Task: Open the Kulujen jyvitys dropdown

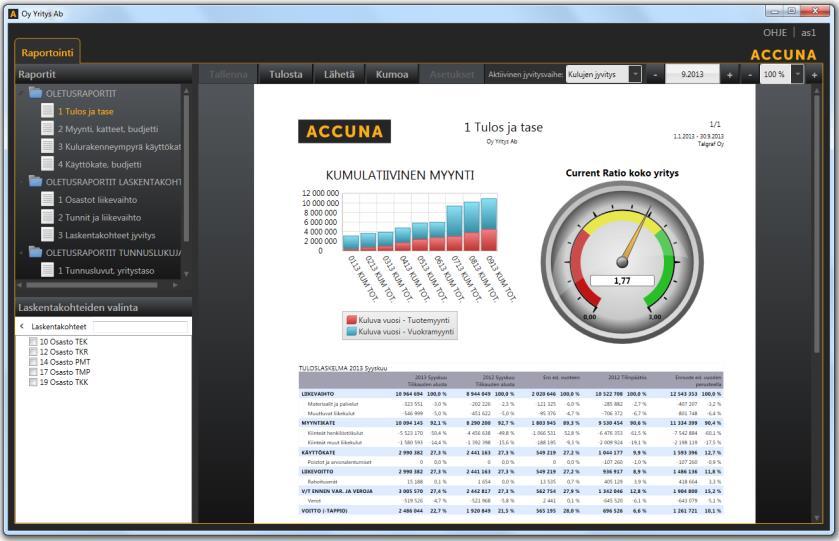Action: tap(603, 74)
